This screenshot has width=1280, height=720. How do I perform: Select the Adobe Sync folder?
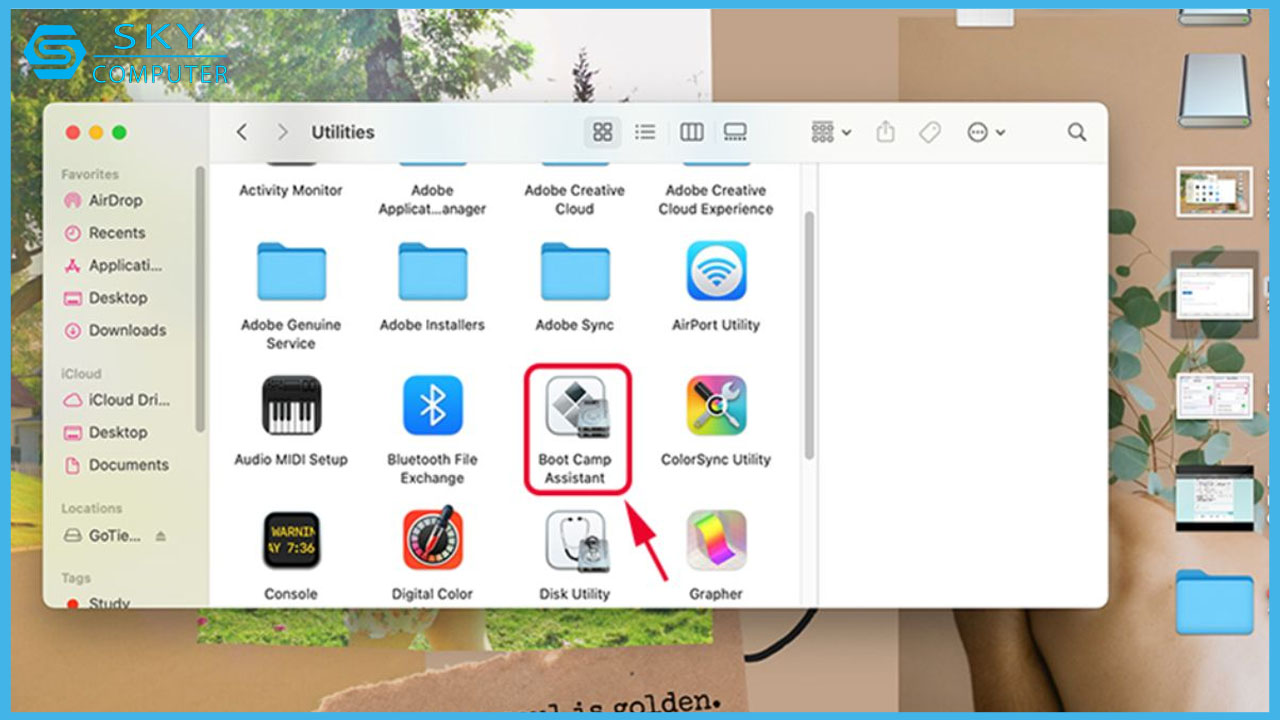[x=575, y=271]
